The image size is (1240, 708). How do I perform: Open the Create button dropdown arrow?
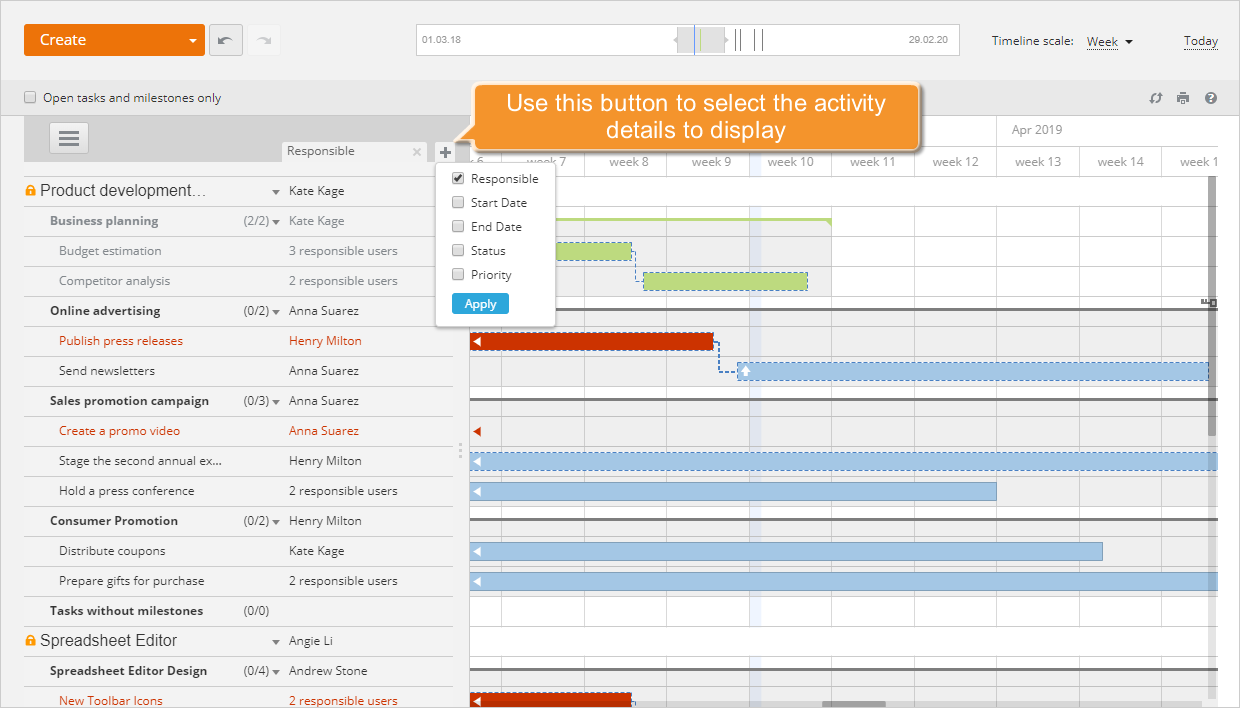[x=193, y=39]
